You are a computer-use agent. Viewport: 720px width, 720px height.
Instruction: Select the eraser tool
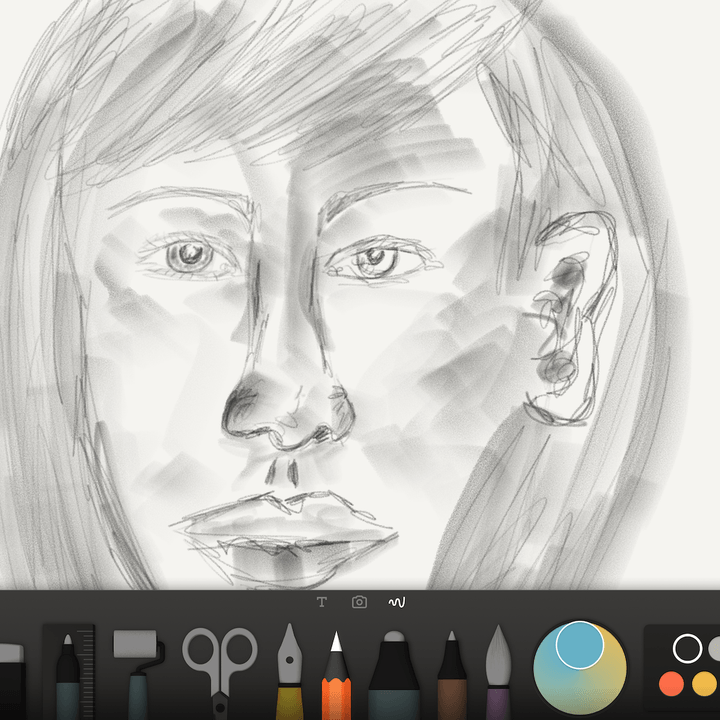pyautogui.click(x=12, y=681)
